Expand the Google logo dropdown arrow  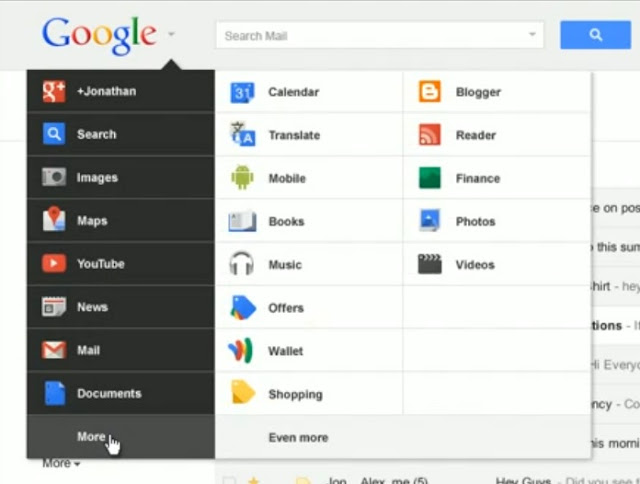(x=171, y=34)
